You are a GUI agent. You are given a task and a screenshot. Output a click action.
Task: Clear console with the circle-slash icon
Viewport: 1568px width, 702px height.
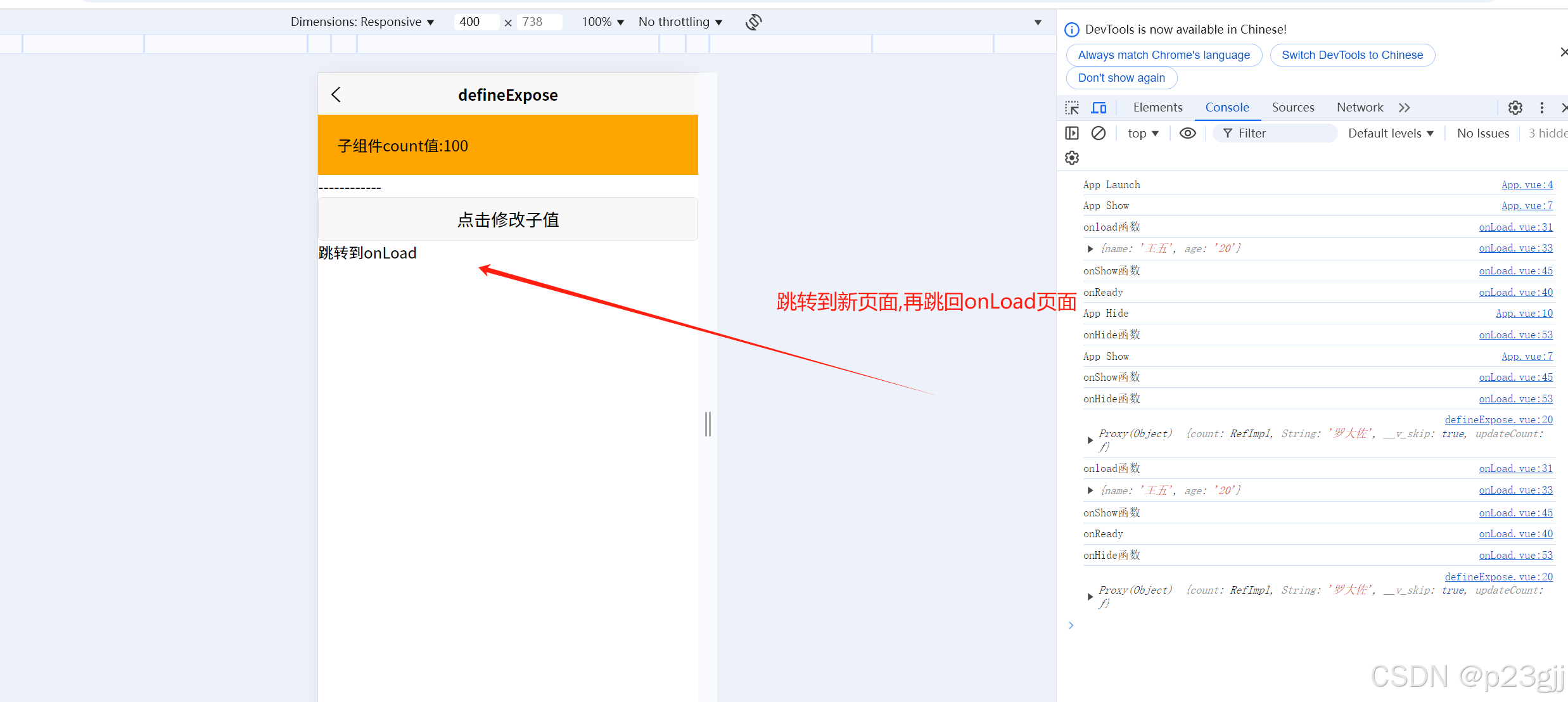click(1099, 133)
